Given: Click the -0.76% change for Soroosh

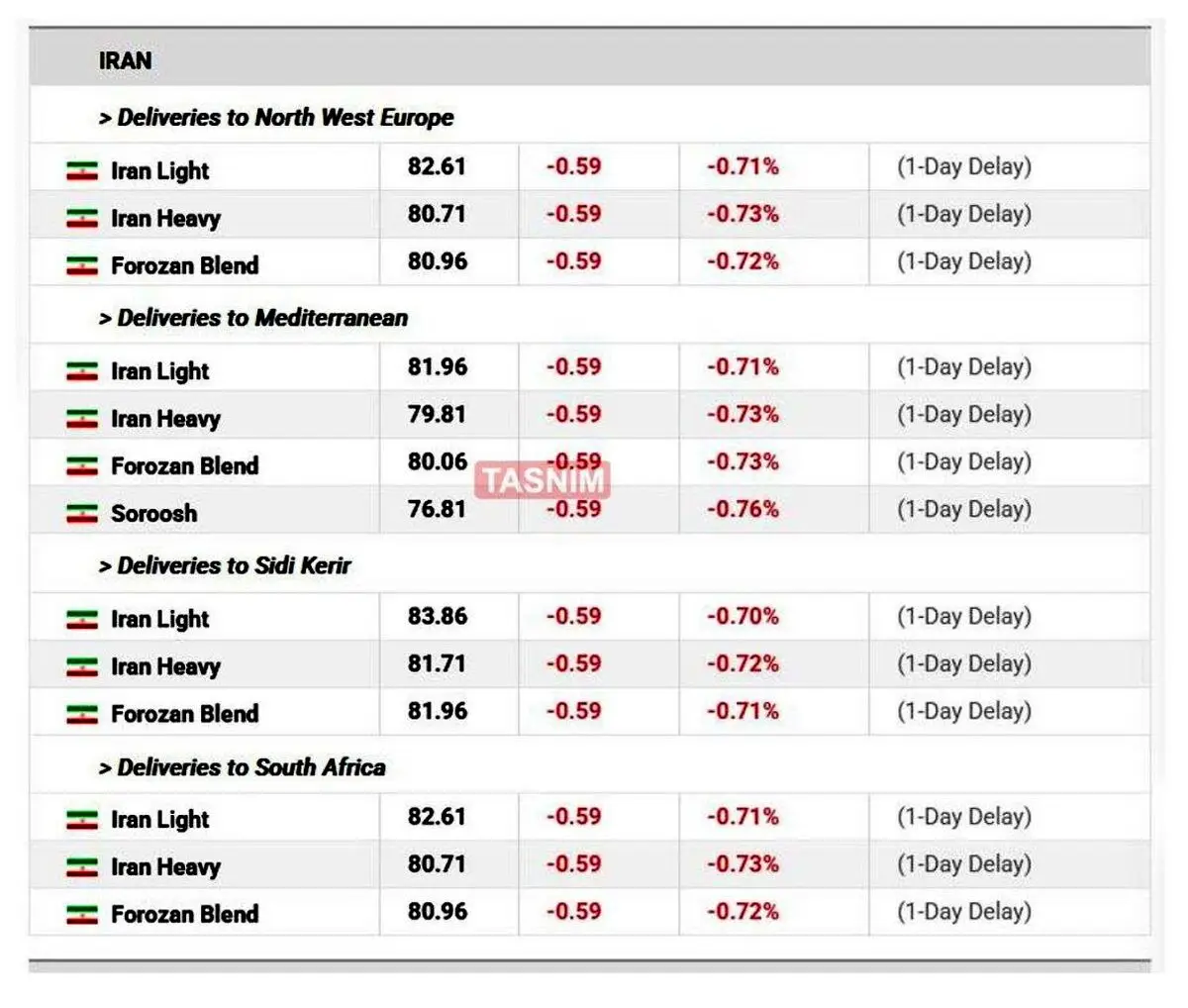Looking at the screenshot, I should coord(742,509).
